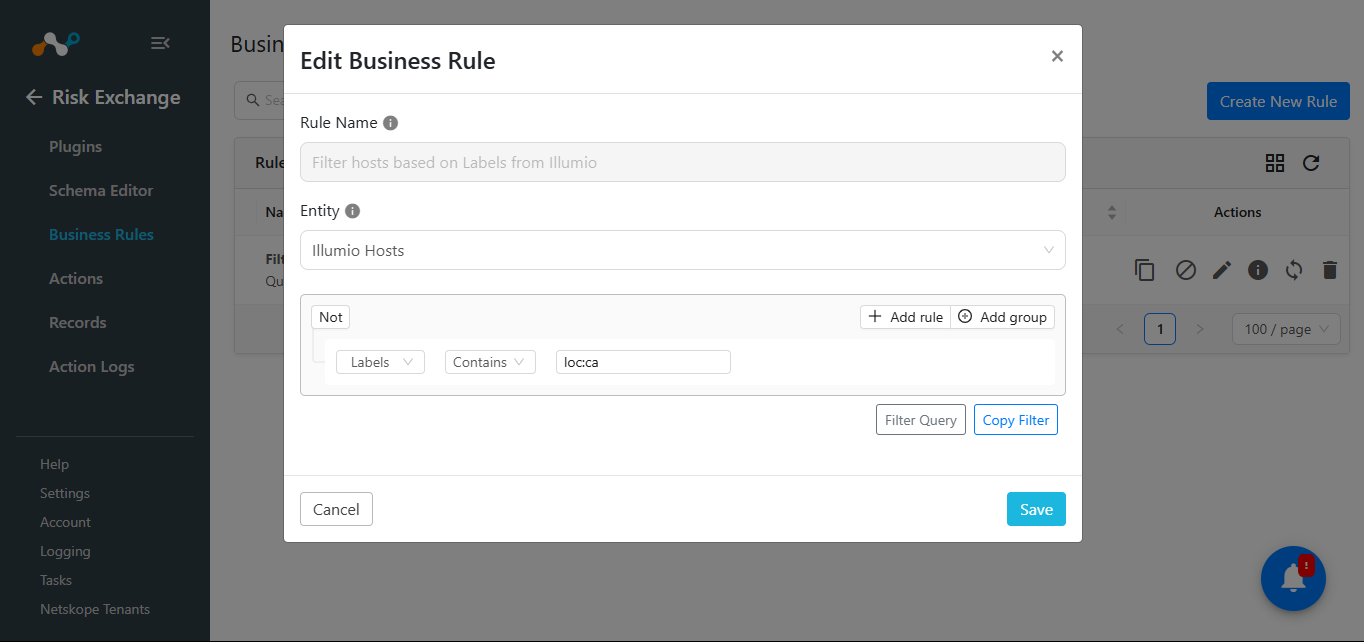
Task: Open Help link in sidebar
Action: point(54,464)
